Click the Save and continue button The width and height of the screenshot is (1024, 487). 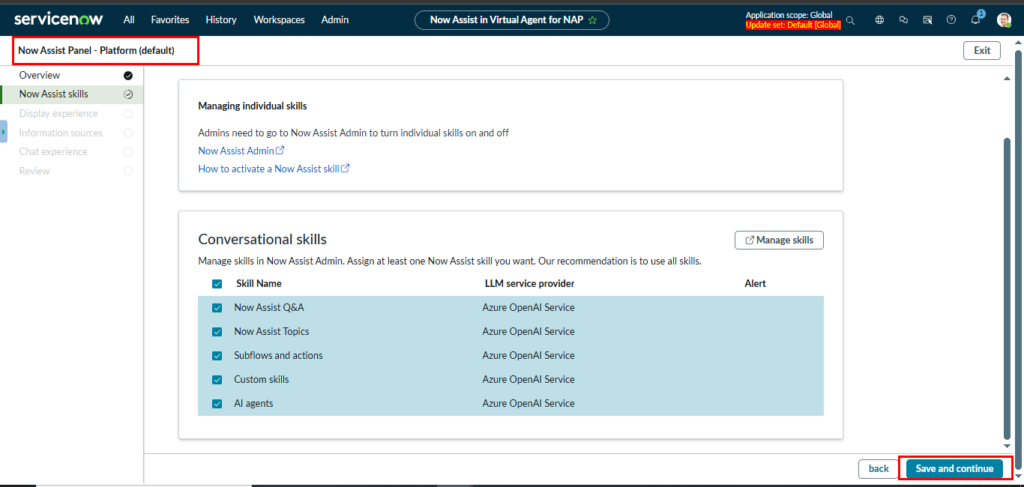click(x=954, y=468)
